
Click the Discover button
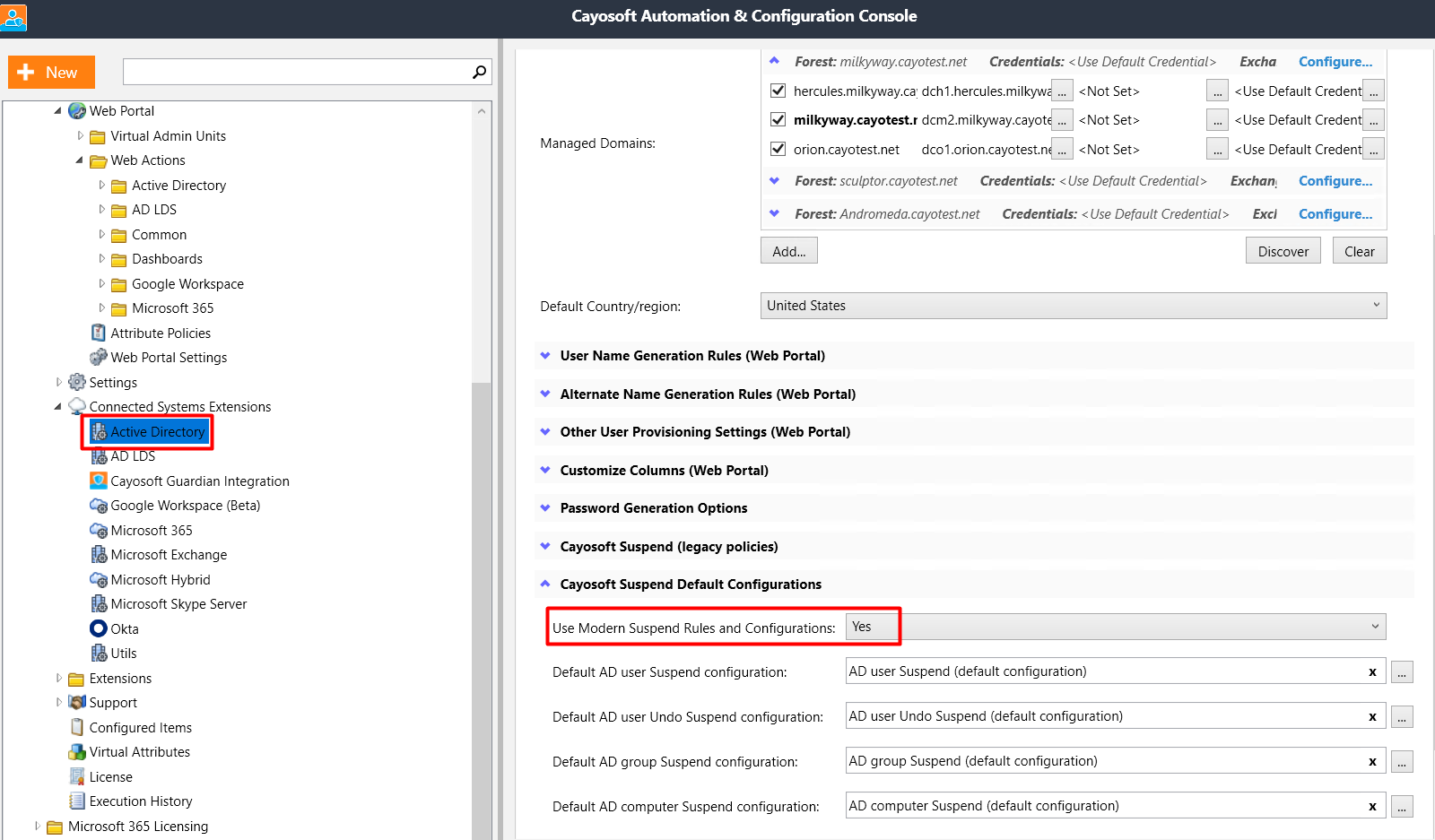click(1283, 251)
